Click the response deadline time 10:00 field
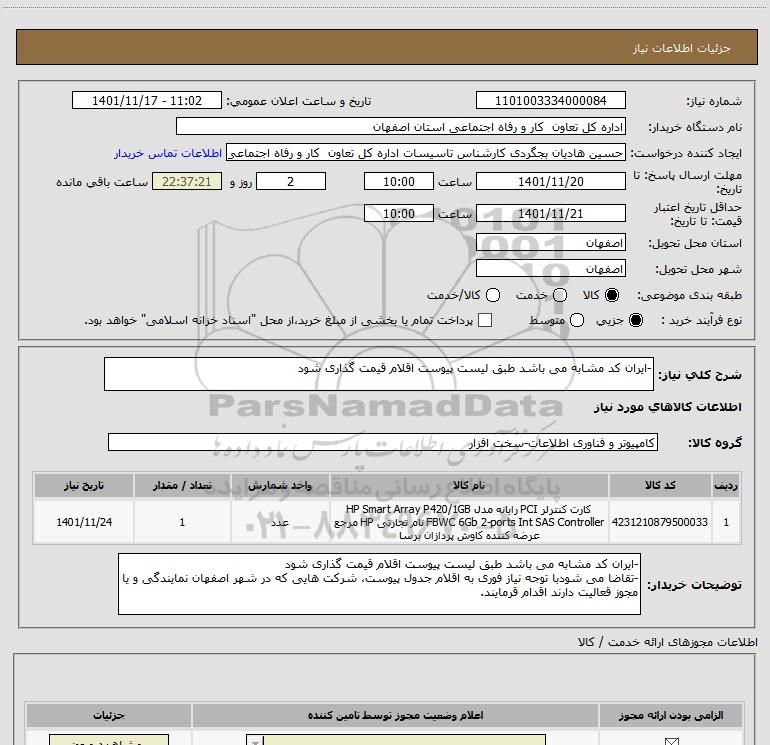Image resolution: width=770 pixels, height=745 pixels. (399, 181)
